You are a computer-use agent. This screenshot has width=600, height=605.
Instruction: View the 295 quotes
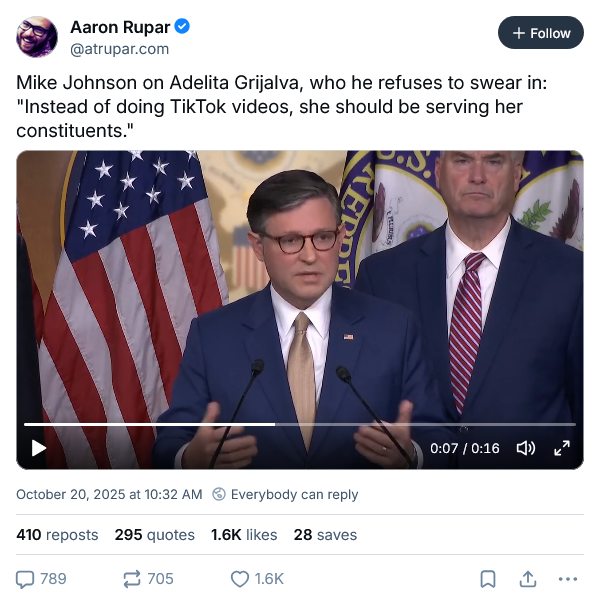[154, 535]
